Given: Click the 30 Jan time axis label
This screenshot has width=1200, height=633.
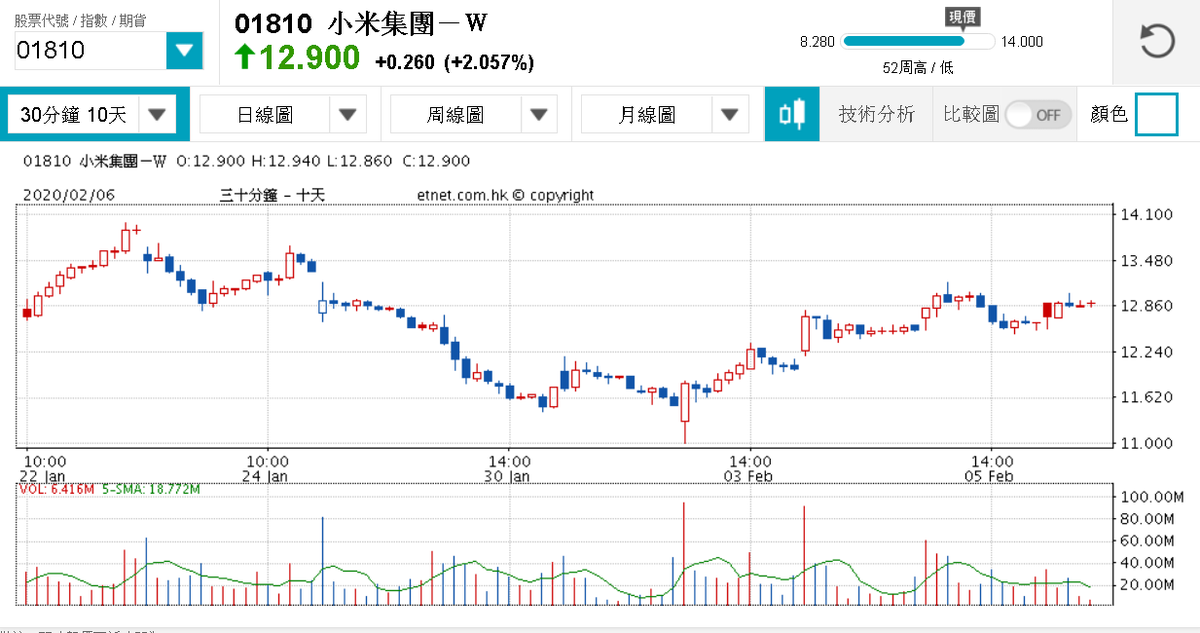Looking at the screenshot, I should (x=507, y=476).
